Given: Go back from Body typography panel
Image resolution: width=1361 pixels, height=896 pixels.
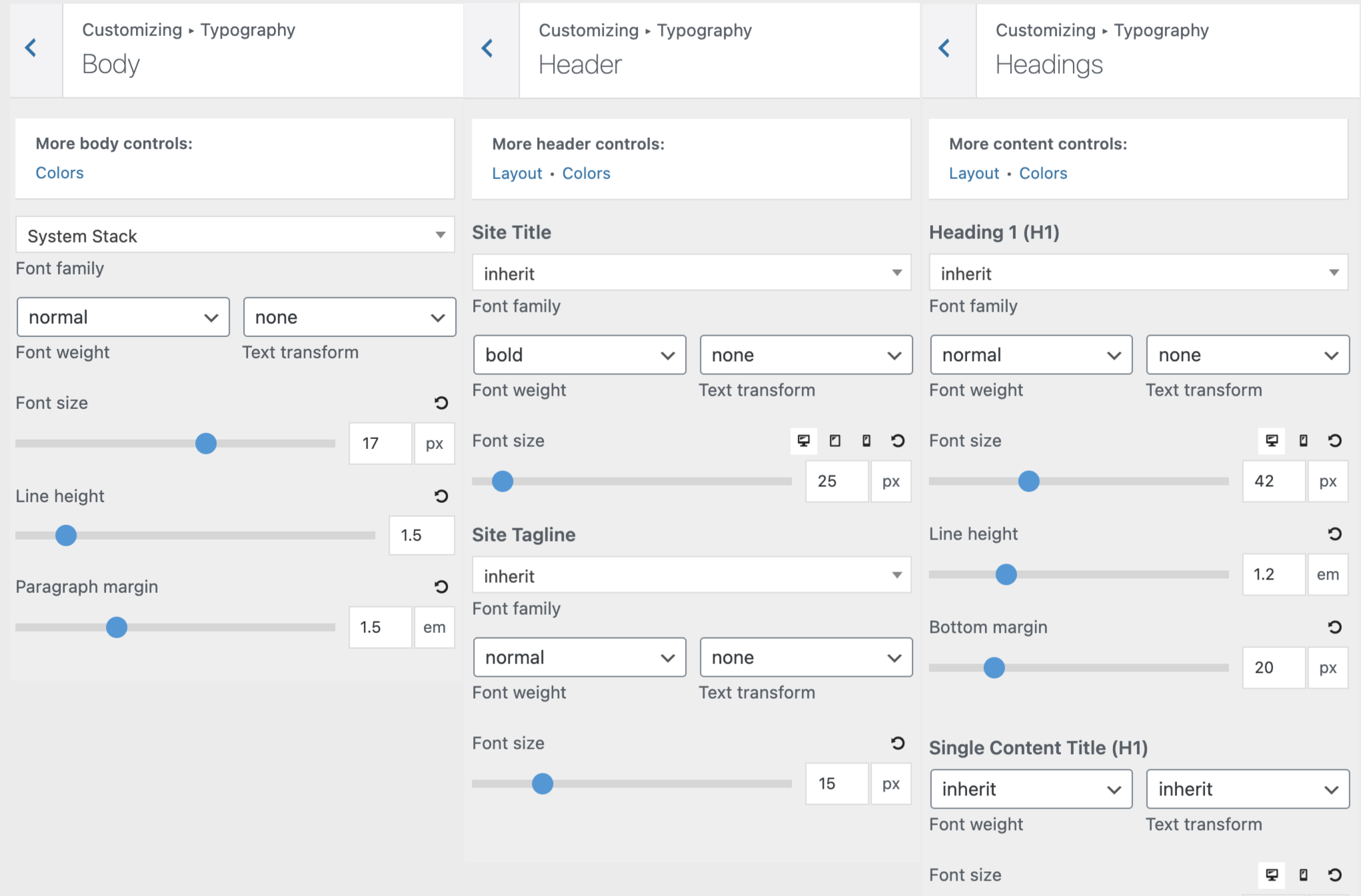Looking at the screenshot, I should coord(31,48).
